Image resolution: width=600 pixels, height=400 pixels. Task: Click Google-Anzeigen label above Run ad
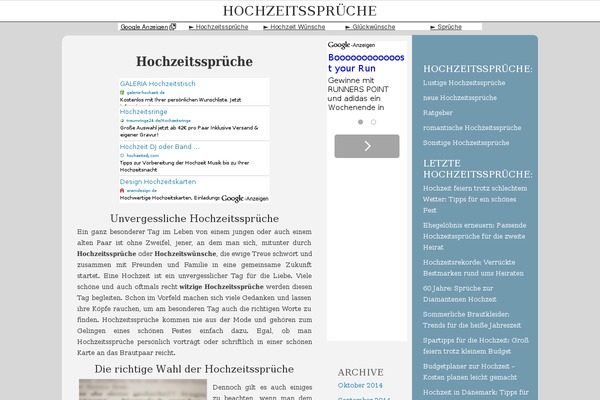351,45
